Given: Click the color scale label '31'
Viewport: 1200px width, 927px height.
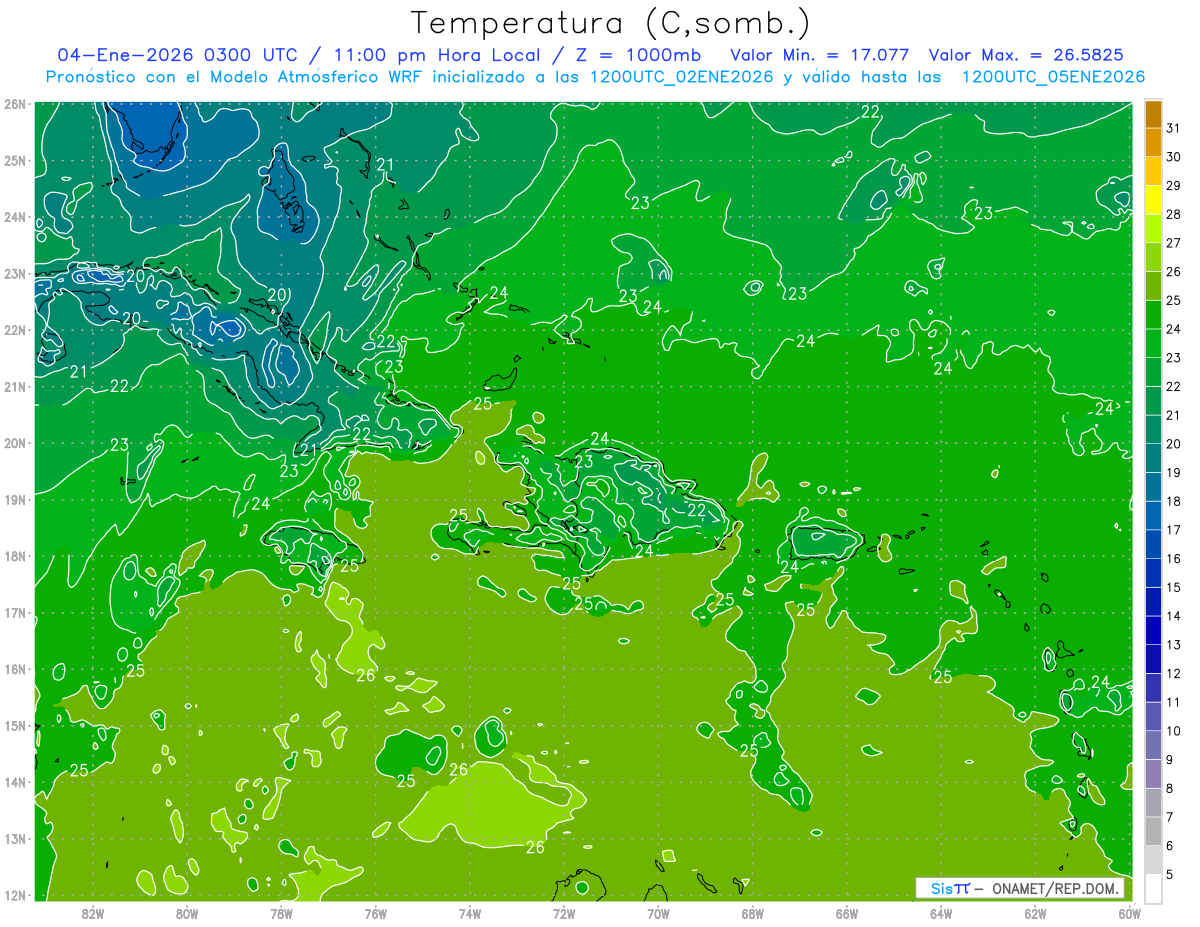Looking at the screenshot, I should 1174,128.
